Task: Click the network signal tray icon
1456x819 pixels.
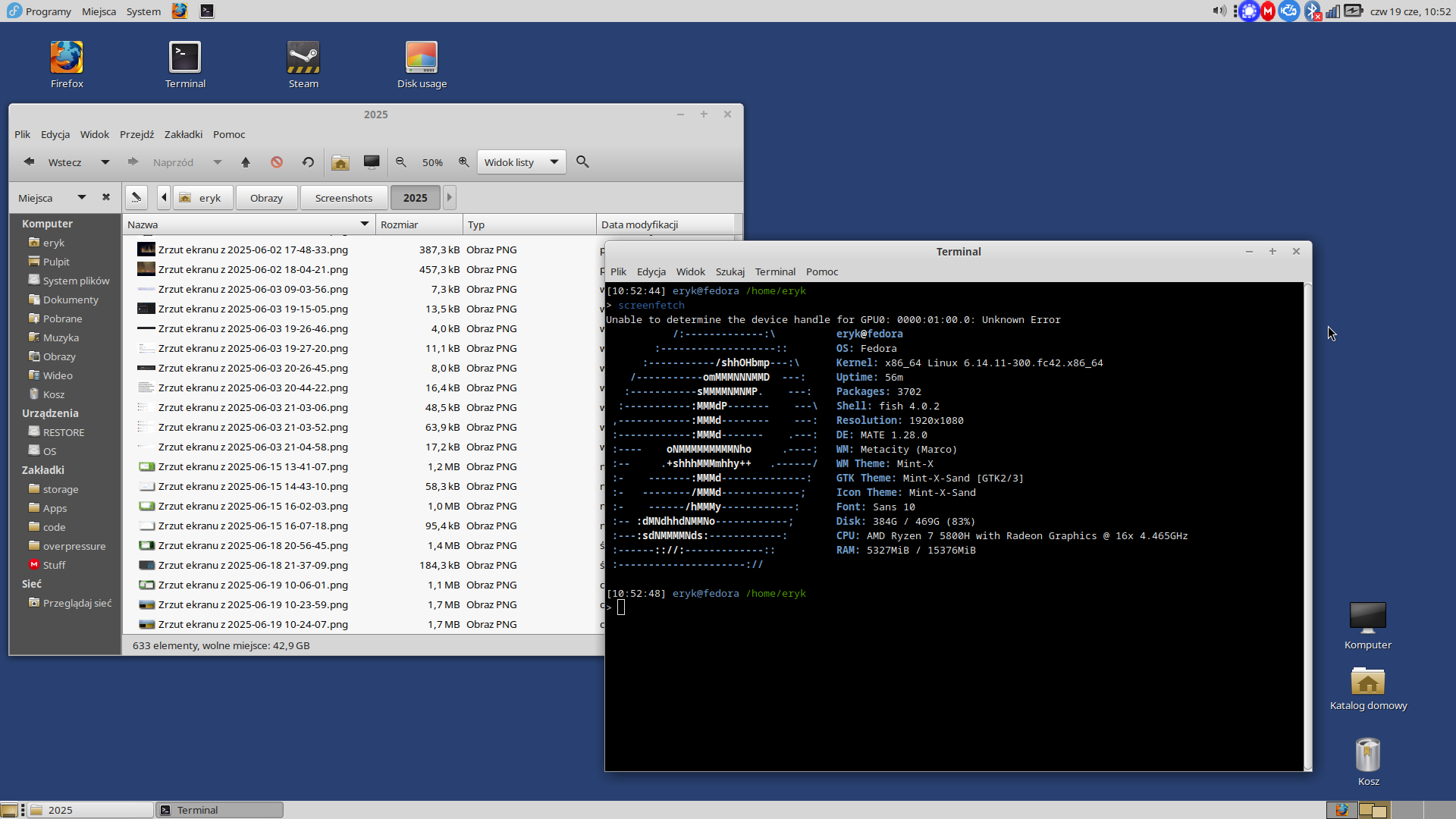Action: tap(1332, 11)
